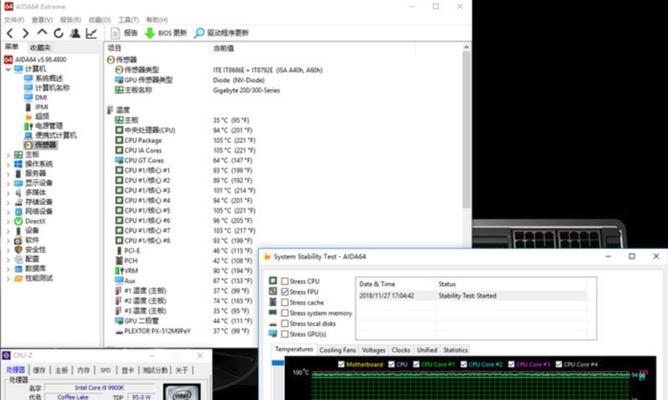Viewport: 668px width, 400px height.
Task: Click the scrollbar up arrow in sensor list
Action: tap(466, 47)
